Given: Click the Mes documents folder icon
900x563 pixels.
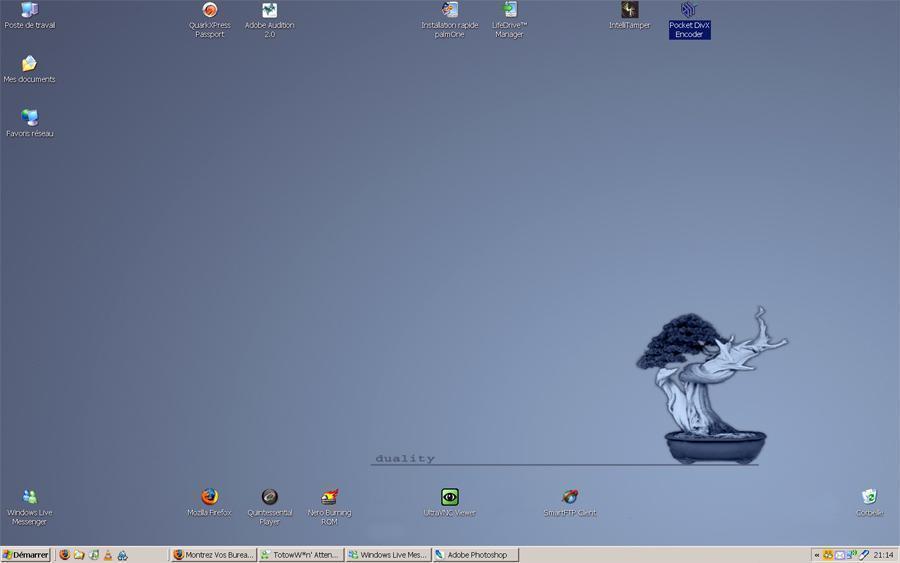Looking at the screenshot, I should 30,65.
